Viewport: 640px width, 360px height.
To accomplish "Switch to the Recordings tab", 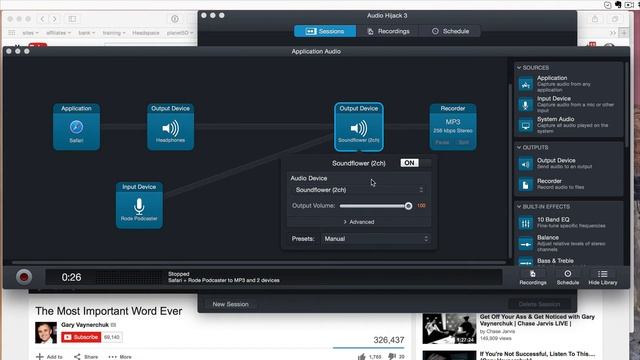I will (x=388, y=31).
